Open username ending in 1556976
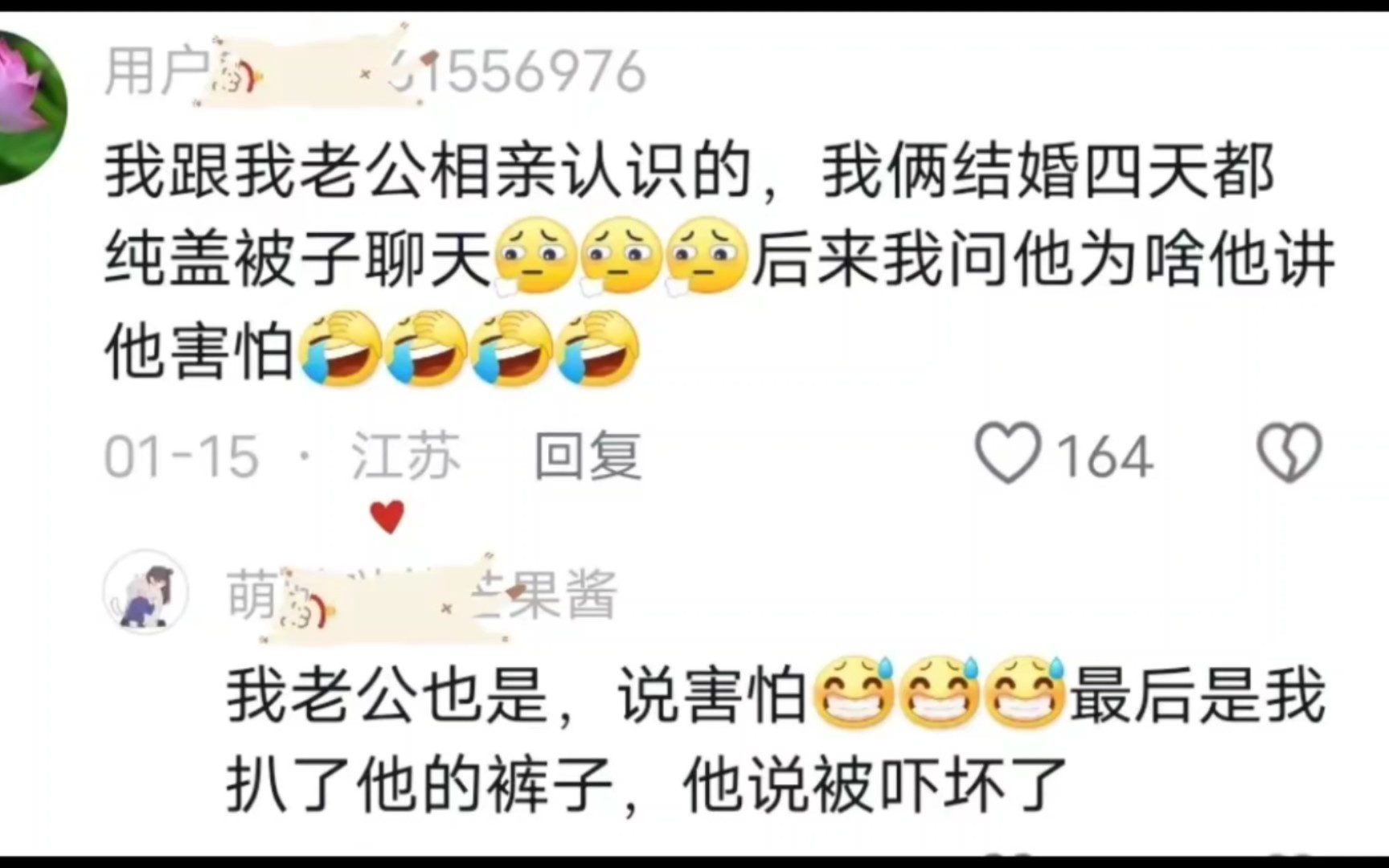 [x=375, y=71]
